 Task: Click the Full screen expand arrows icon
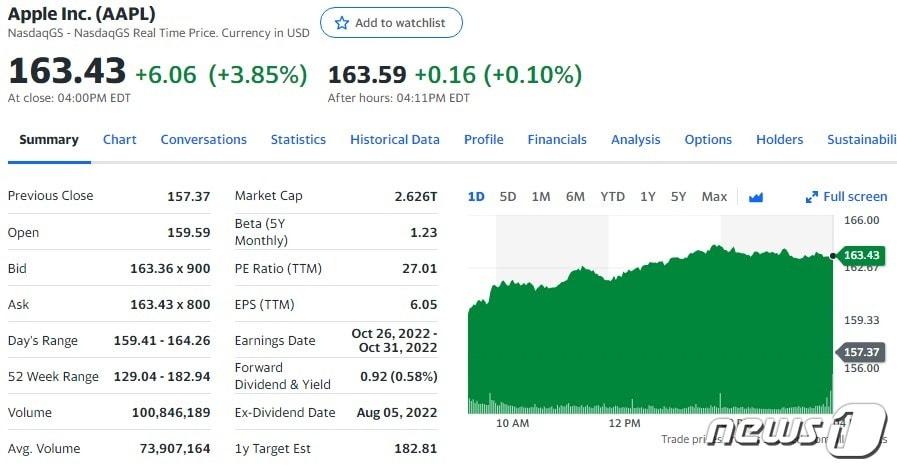point(812,197)
